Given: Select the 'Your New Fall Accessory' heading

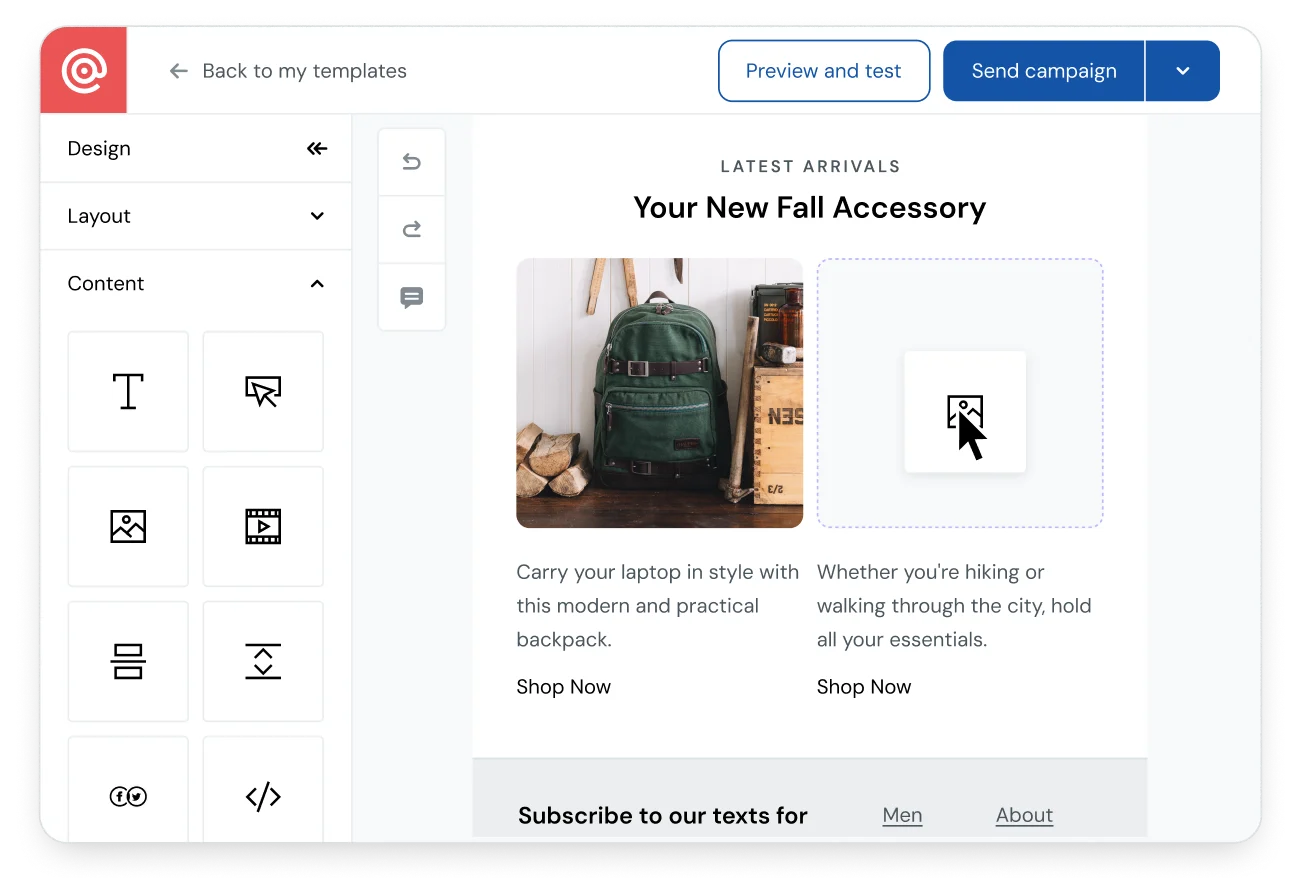Looking at the screenshot, I should (810, 207).
